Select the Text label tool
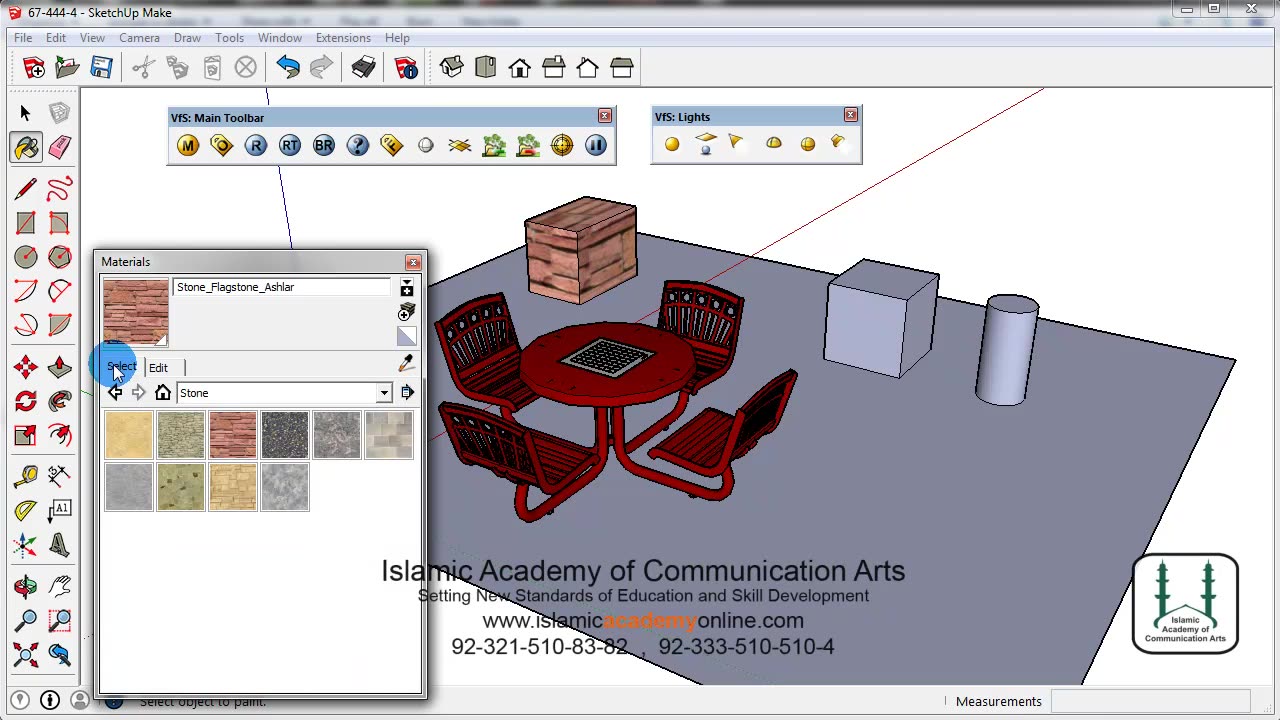 [x=59, y=510]
